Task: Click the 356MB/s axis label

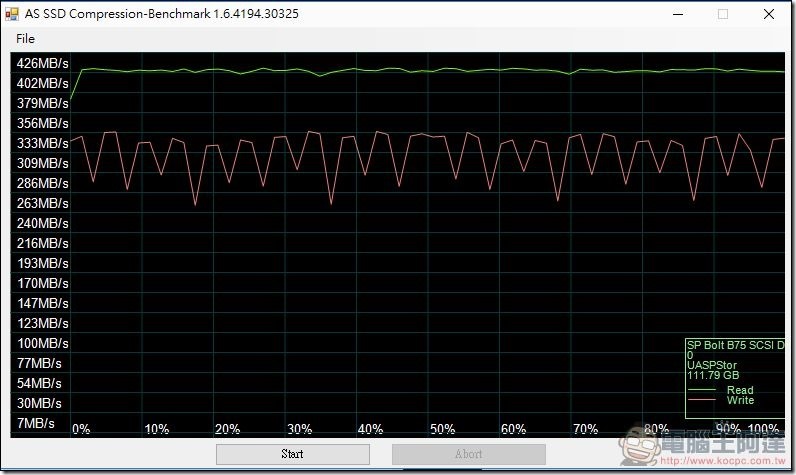Action: 42,123
